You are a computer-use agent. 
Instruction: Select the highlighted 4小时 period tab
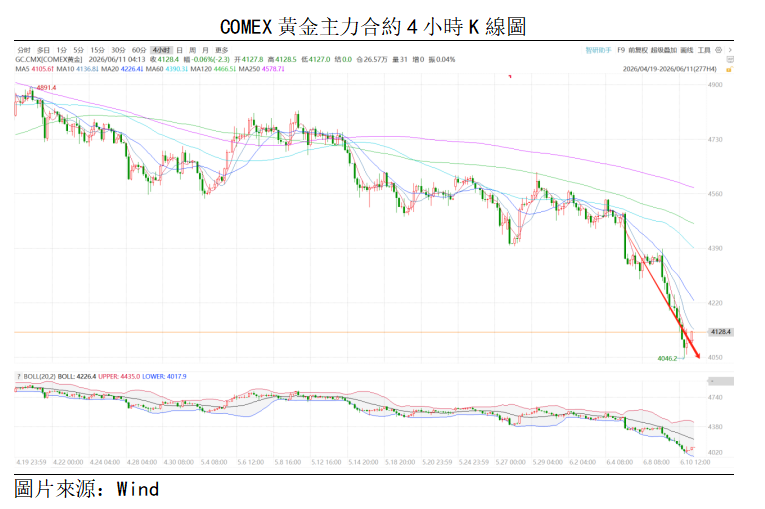pos(161,50)
